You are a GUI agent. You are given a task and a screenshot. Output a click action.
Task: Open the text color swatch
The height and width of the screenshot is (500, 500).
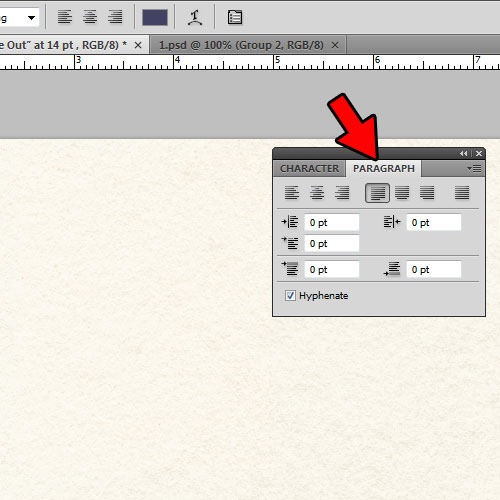tap(155, 17)
